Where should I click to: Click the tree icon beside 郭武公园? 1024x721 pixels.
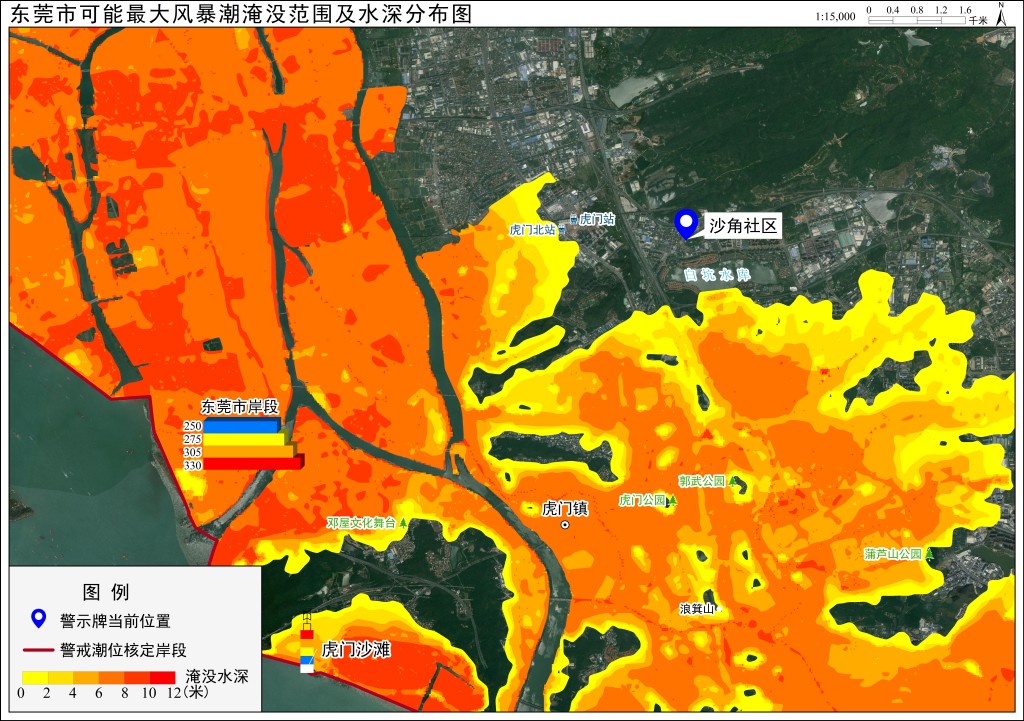click(733, 481)
